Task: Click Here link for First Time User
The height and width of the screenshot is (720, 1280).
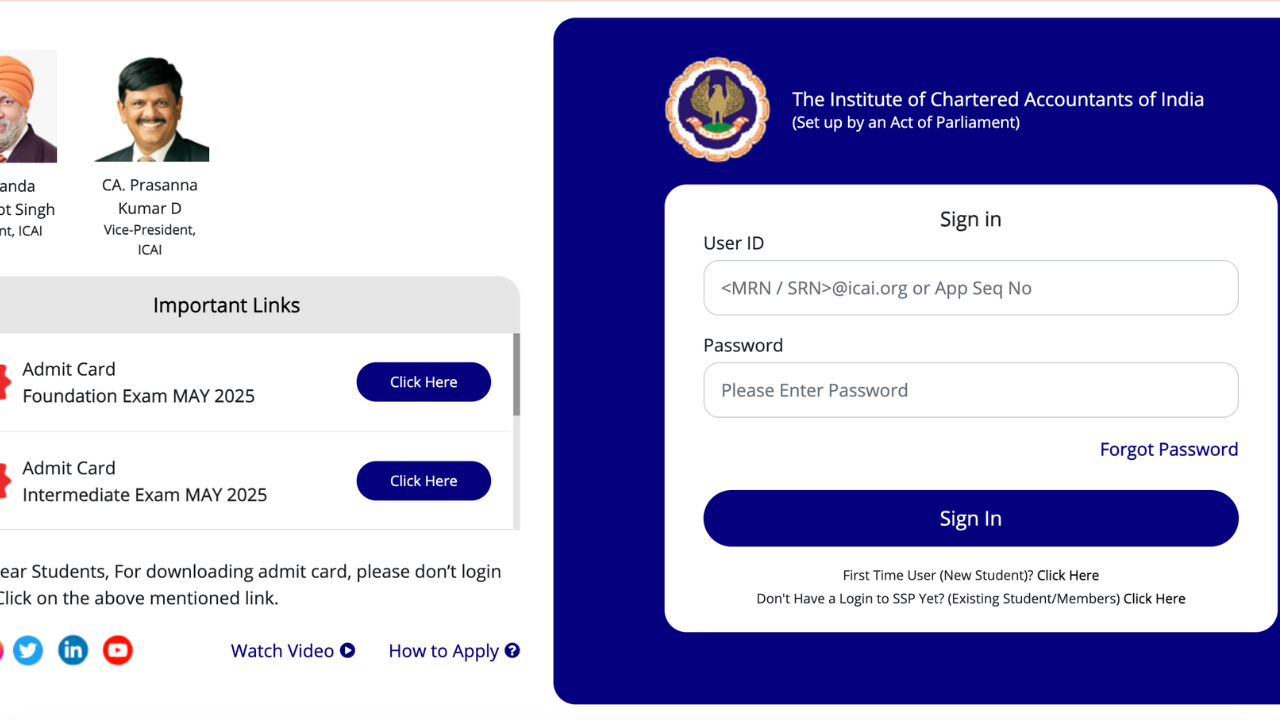Action: pyautogui.click(x=1067, y=575)
